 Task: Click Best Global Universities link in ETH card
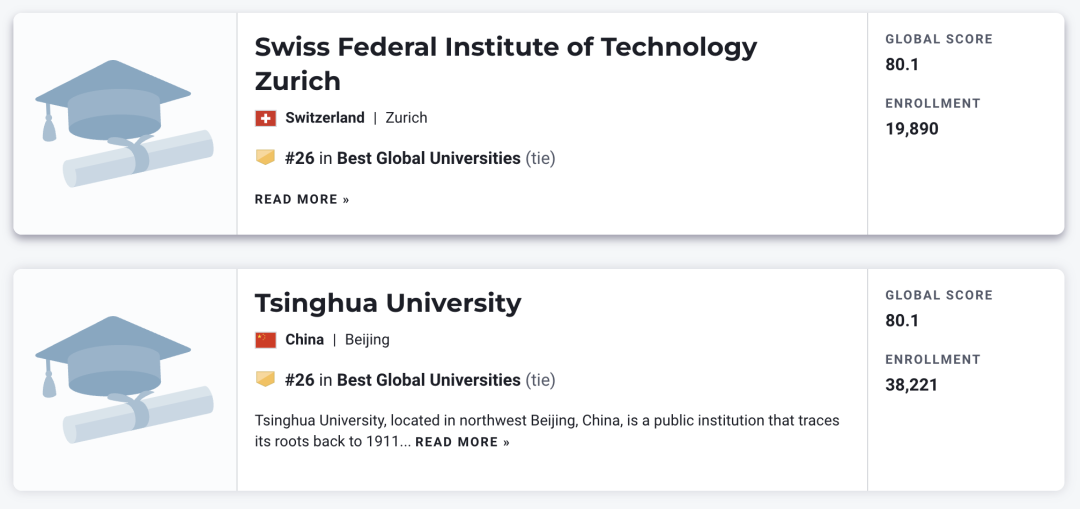click(x=428, y=158)
